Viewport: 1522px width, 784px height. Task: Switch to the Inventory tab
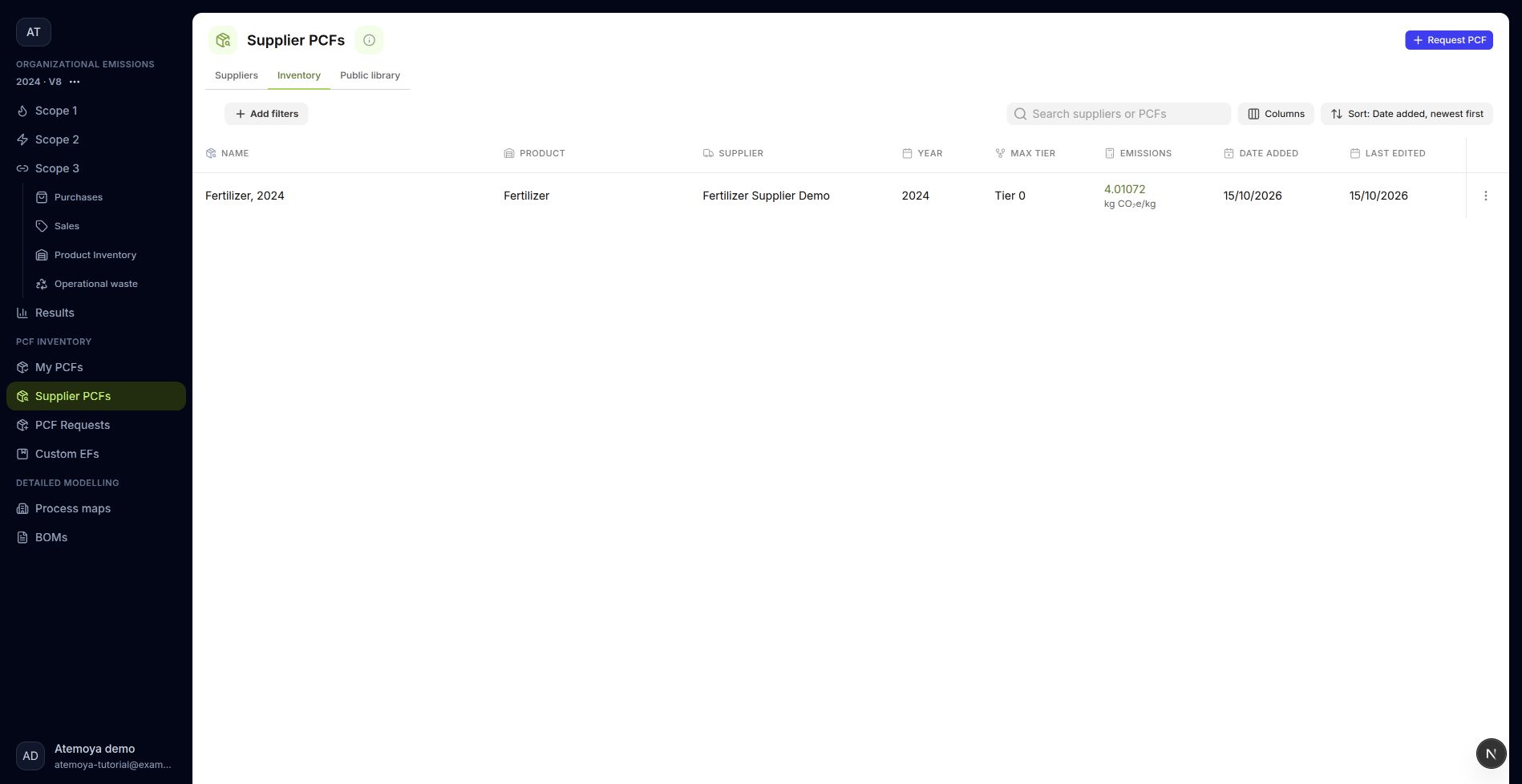299,75
